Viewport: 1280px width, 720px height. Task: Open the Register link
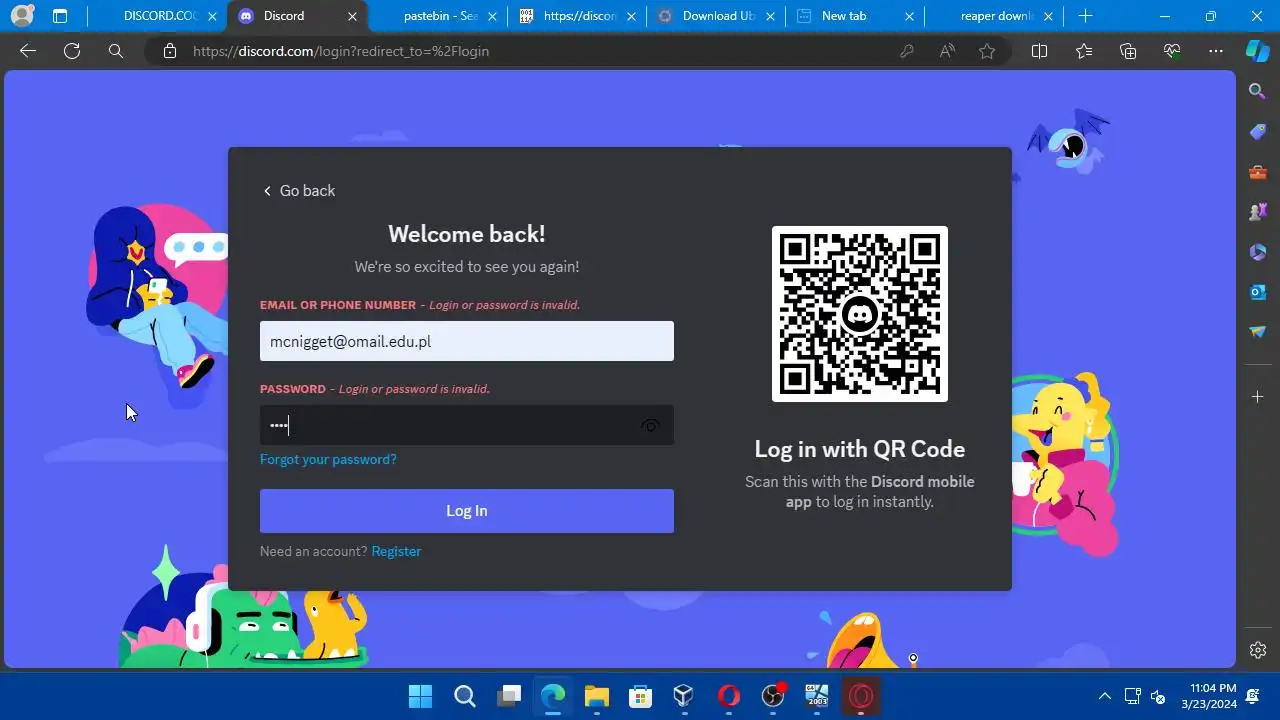pos(396,551)
